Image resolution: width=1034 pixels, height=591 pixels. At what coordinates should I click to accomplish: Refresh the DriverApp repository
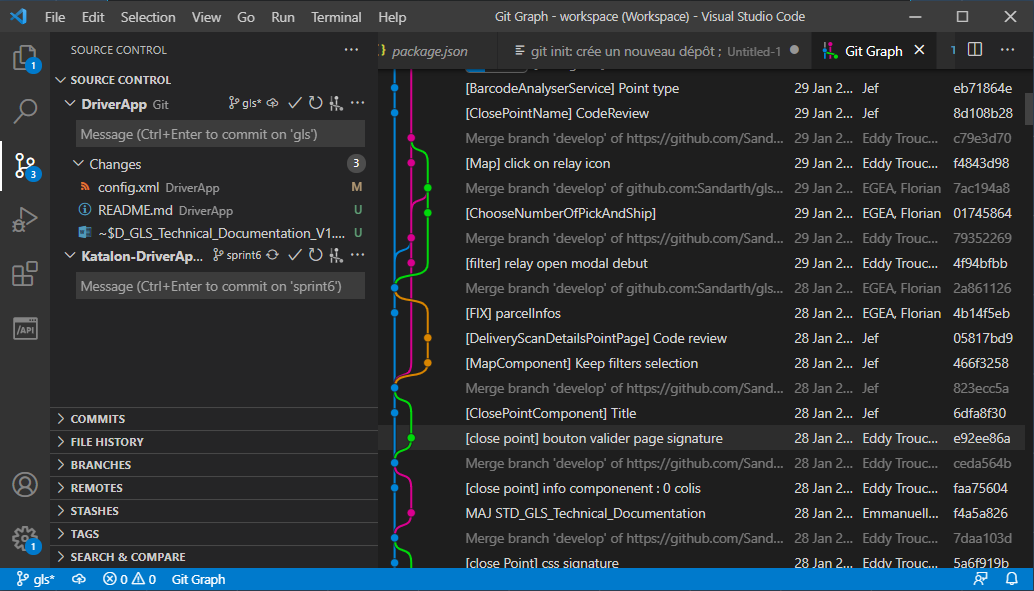pos(316,104)
